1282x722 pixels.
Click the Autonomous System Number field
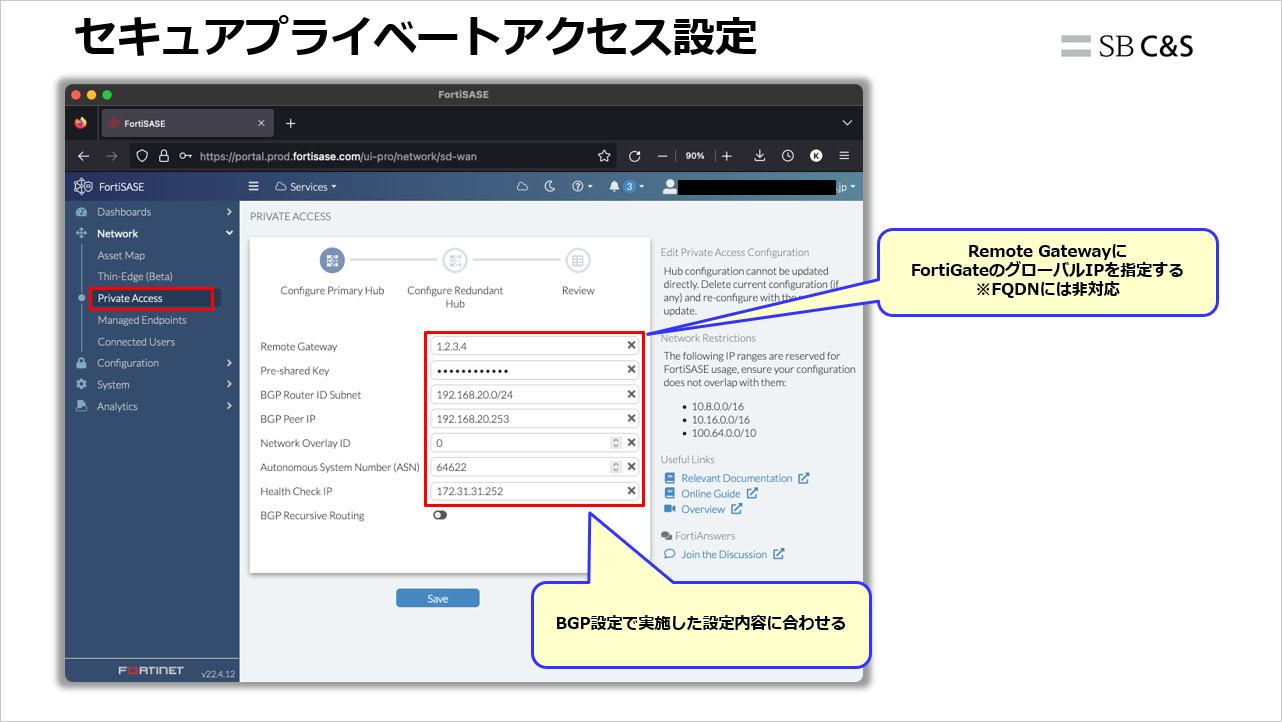535,467
